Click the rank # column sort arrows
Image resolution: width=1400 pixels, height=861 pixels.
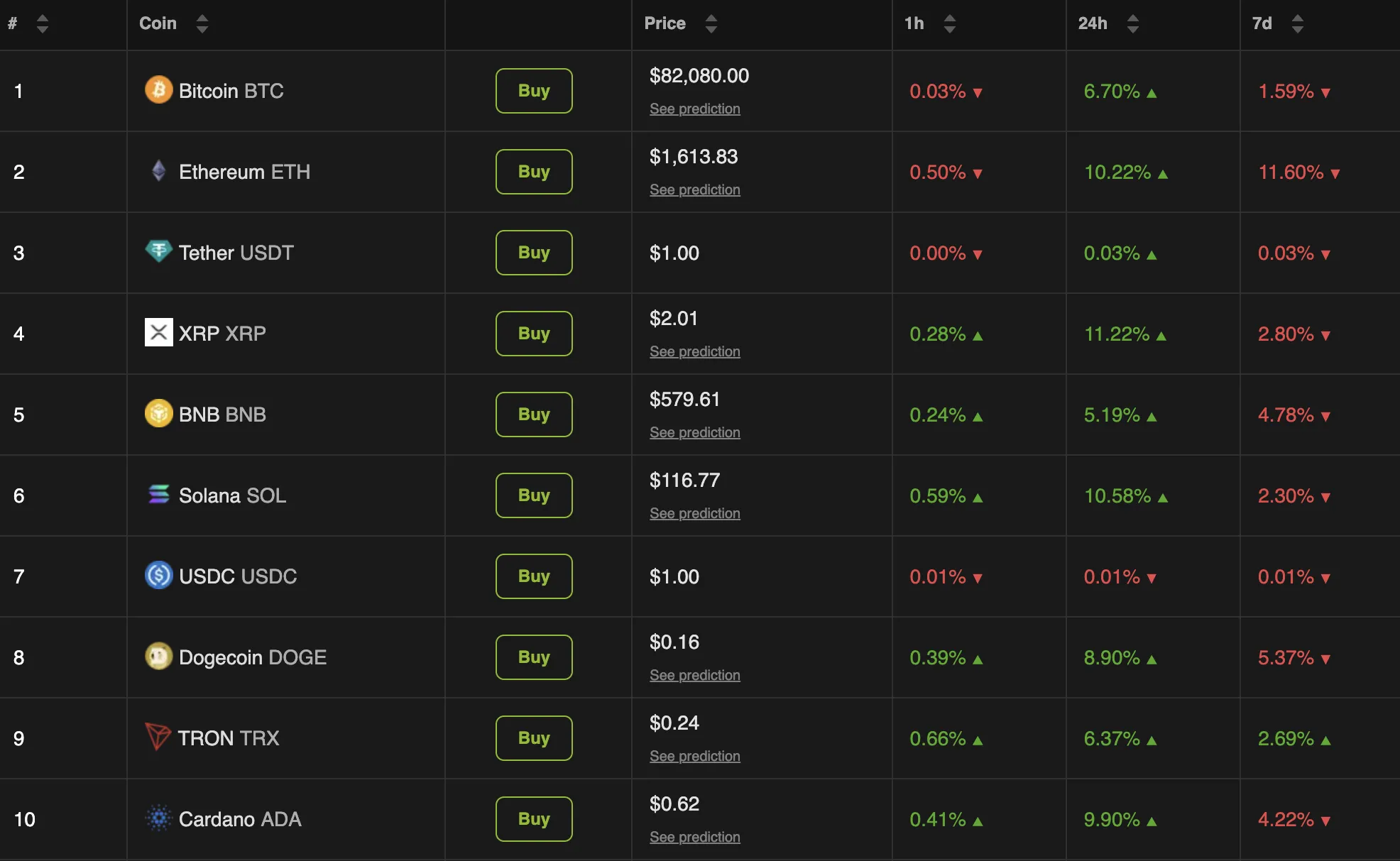coord(43,23)
